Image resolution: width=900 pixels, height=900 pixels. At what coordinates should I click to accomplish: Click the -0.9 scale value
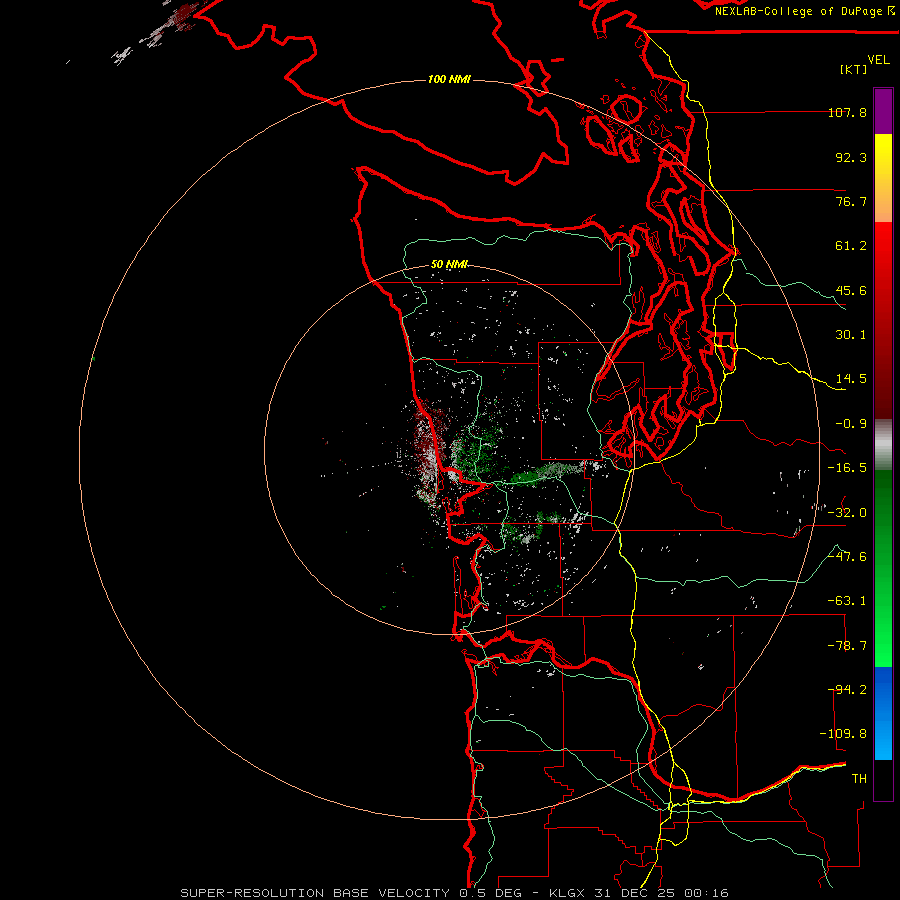pos(851,424)
